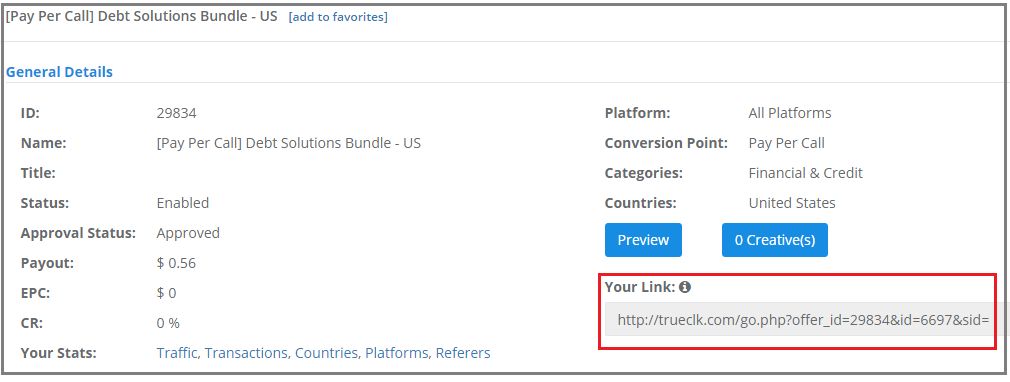This screenshot has height=382, width=1010.
Task: Open the Transactions stats link
Action: 247,353
